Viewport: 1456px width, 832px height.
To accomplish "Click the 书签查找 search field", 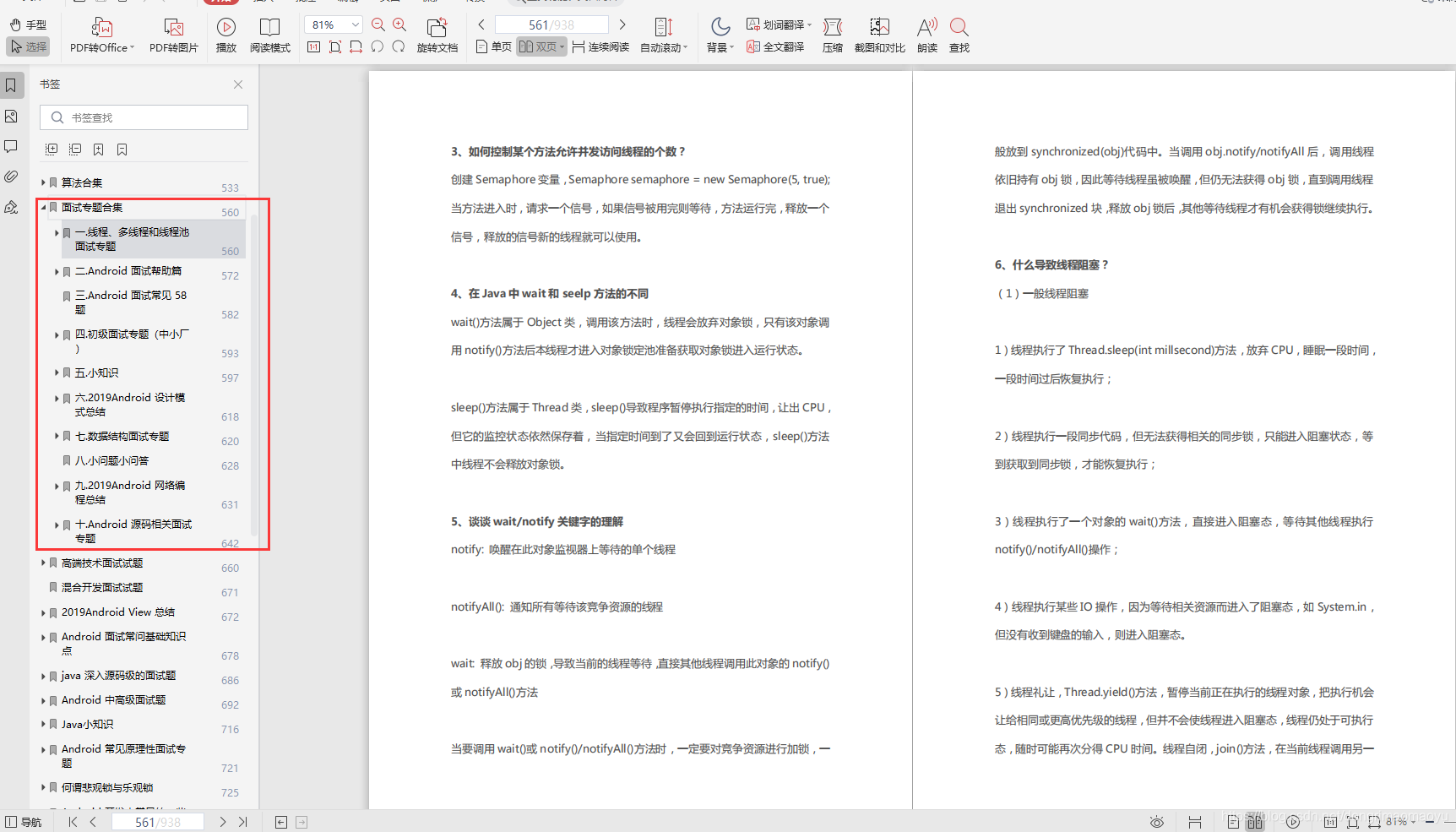I will [144, 117].
